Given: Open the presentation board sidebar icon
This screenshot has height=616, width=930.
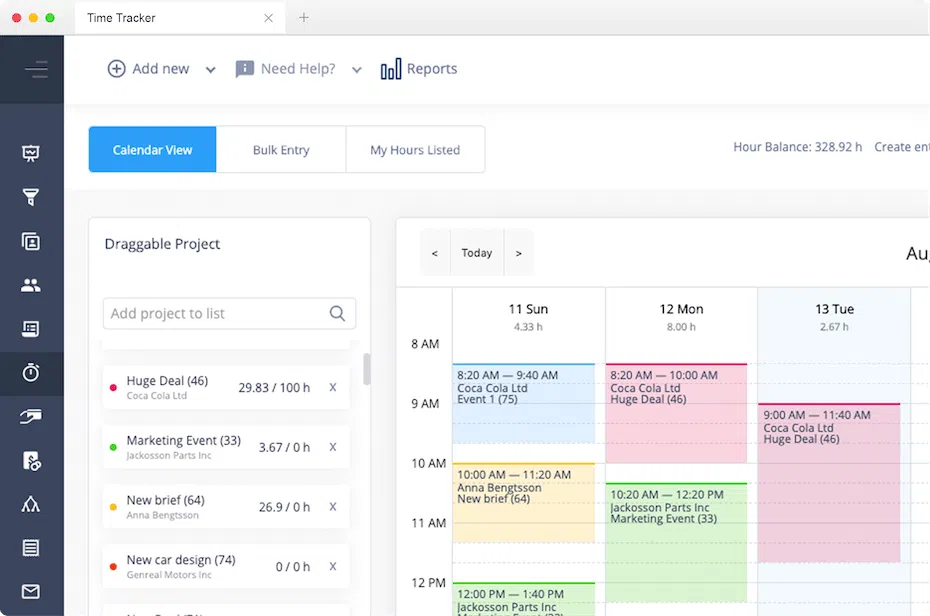Looking at the screenshot, I should [x=31, y=154].
